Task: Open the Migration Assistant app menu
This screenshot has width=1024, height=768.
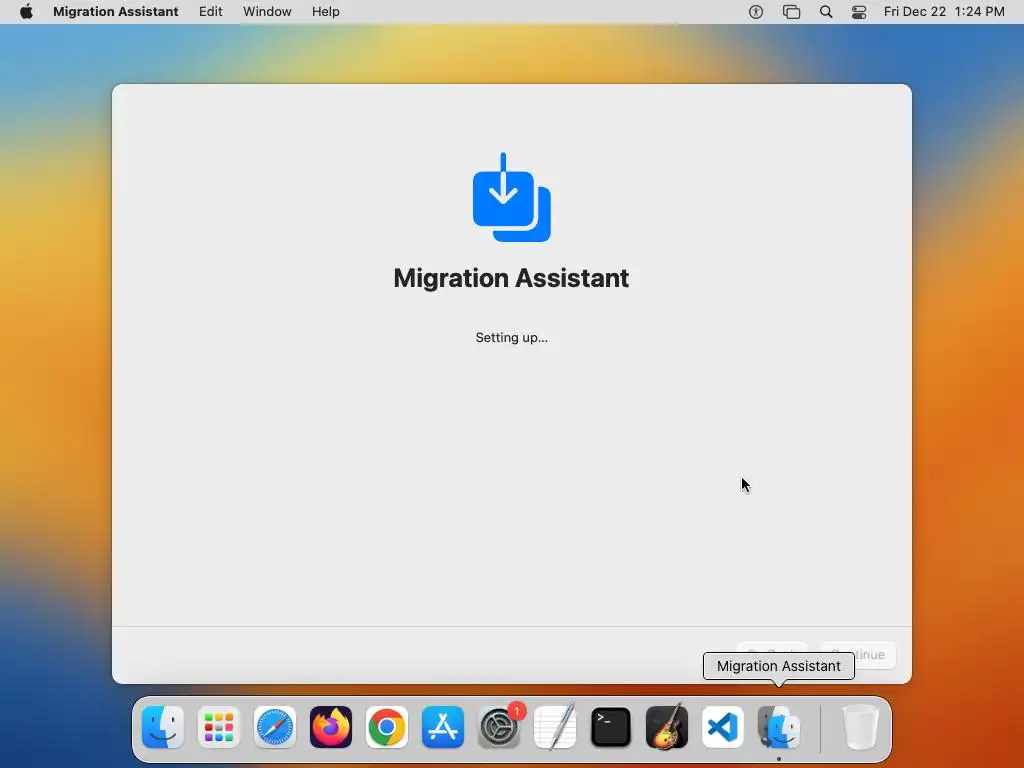Action: pos(116,12)
